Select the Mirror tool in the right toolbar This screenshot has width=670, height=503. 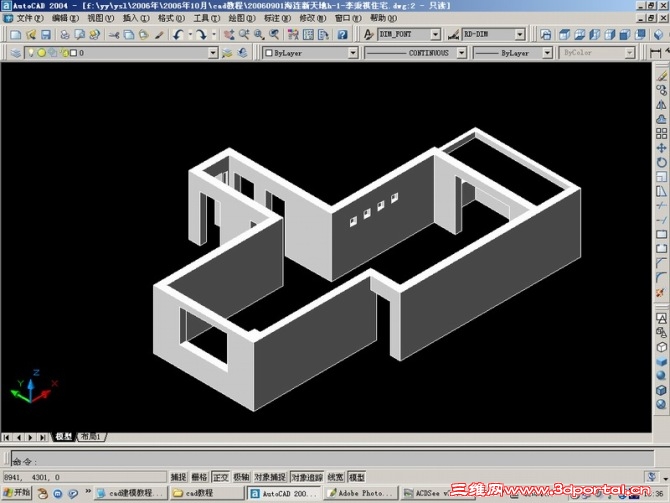pyautogui.click(x=661, y=105)
